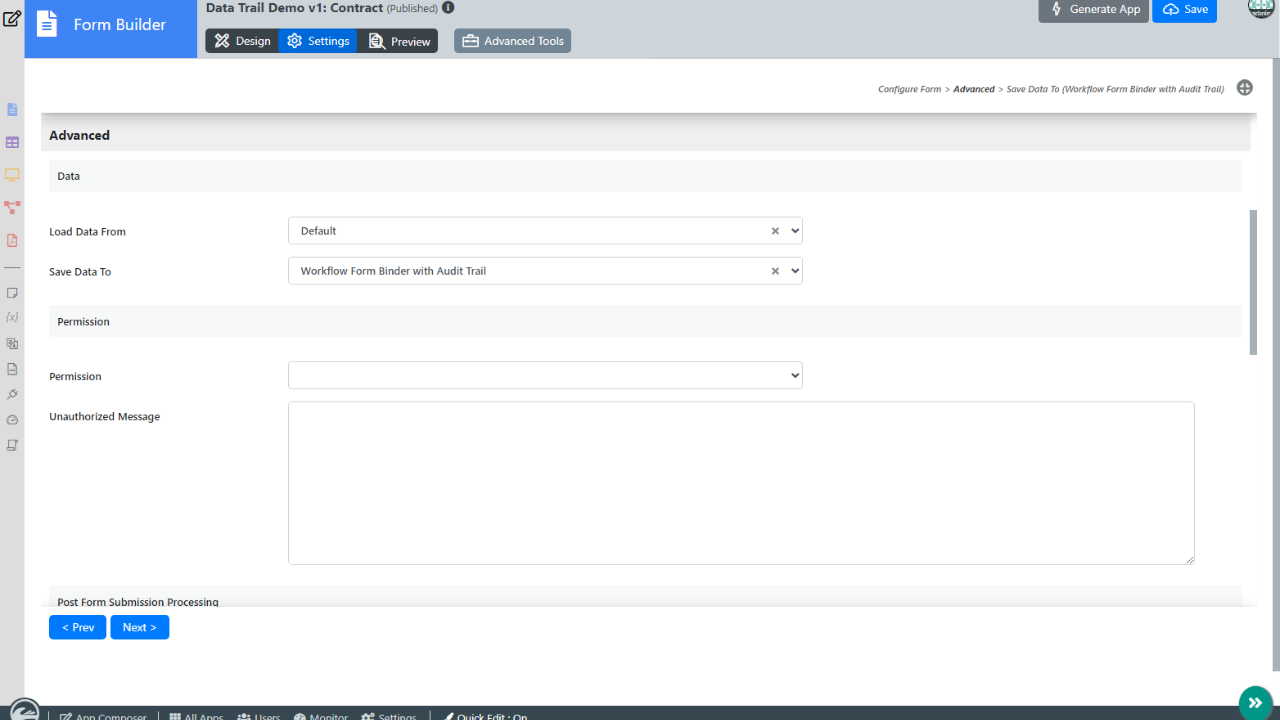Image resolution: width=1280 pixels, height=720 pixels.
Task: Click the gauge icon in the left sidebar
Action: (12, 420)
